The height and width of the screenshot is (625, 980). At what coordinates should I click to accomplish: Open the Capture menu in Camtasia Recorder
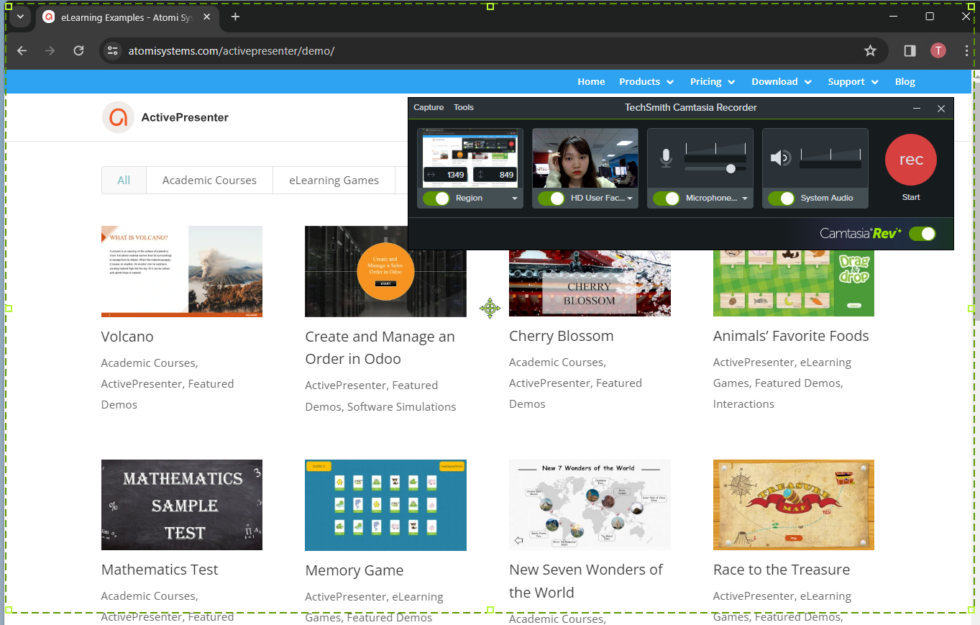[428, 107]
